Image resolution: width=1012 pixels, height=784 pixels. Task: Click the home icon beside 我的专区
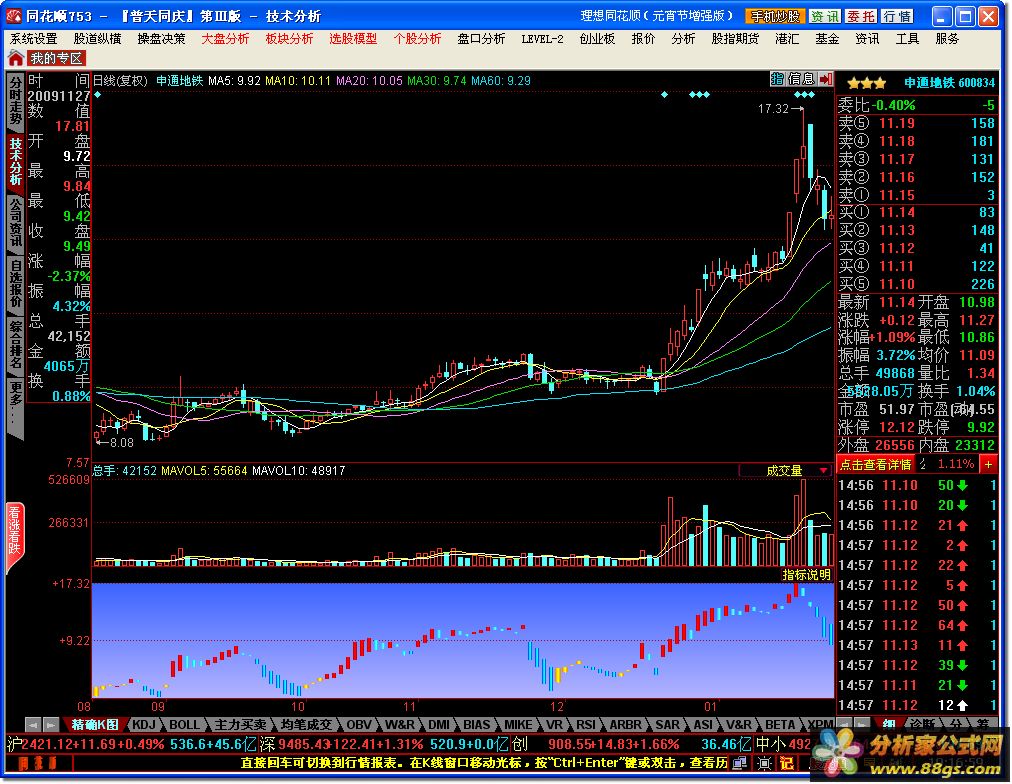[15, 59]
